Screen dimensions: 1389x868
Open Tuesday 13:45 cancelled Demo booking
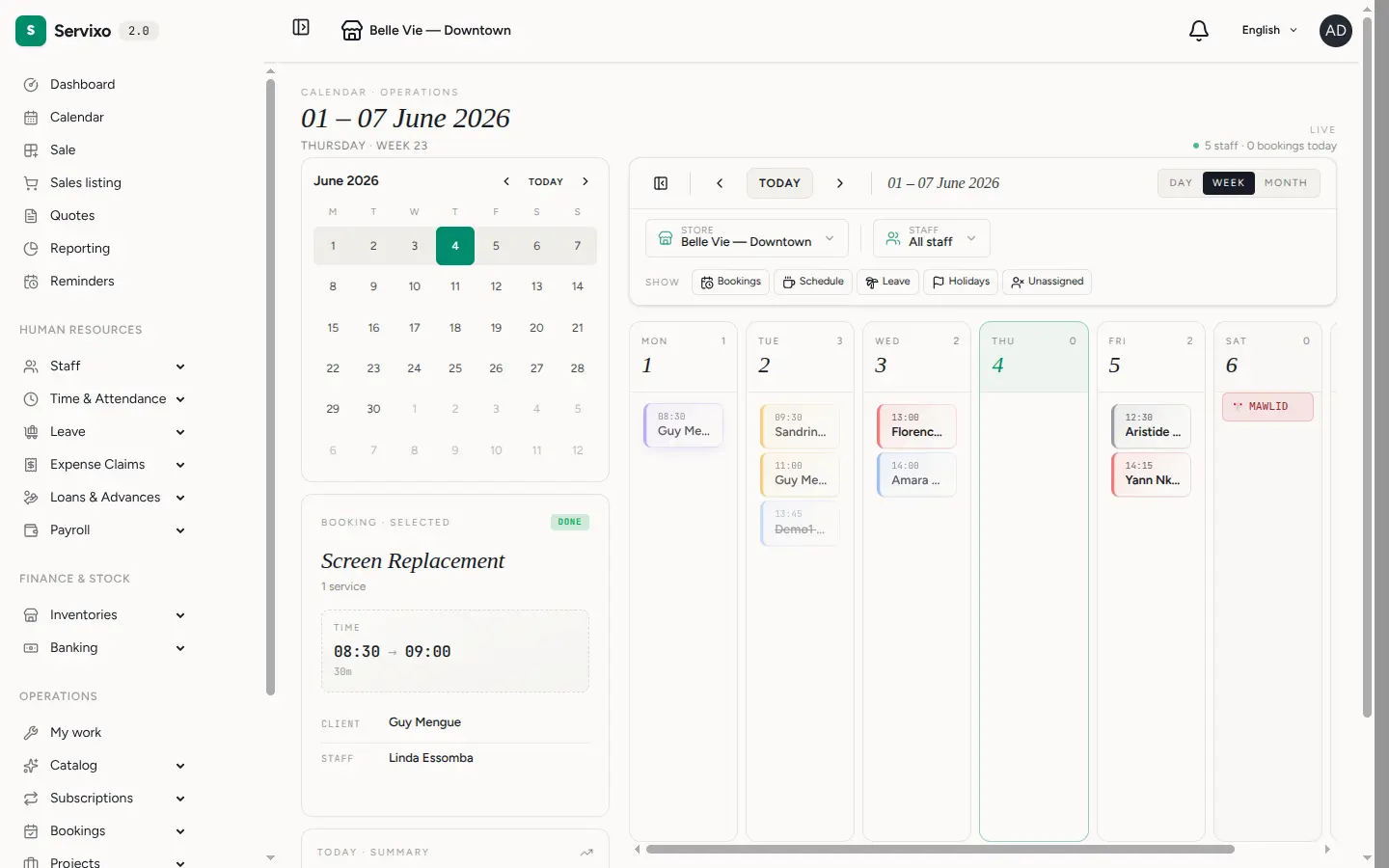point(801,522)
